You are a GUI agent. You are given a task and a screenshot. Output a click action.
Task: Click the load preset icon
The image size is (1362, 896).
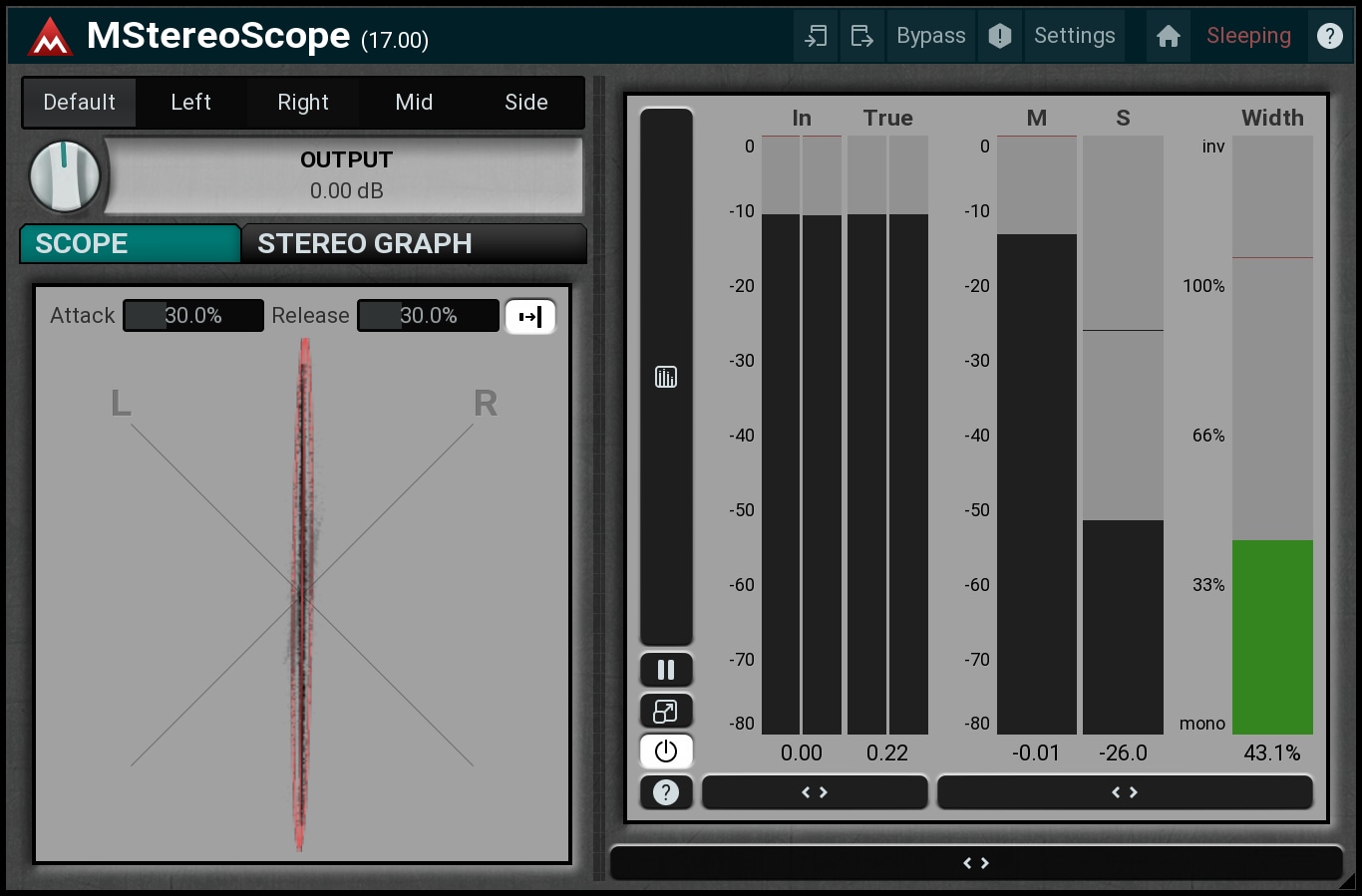817,37
